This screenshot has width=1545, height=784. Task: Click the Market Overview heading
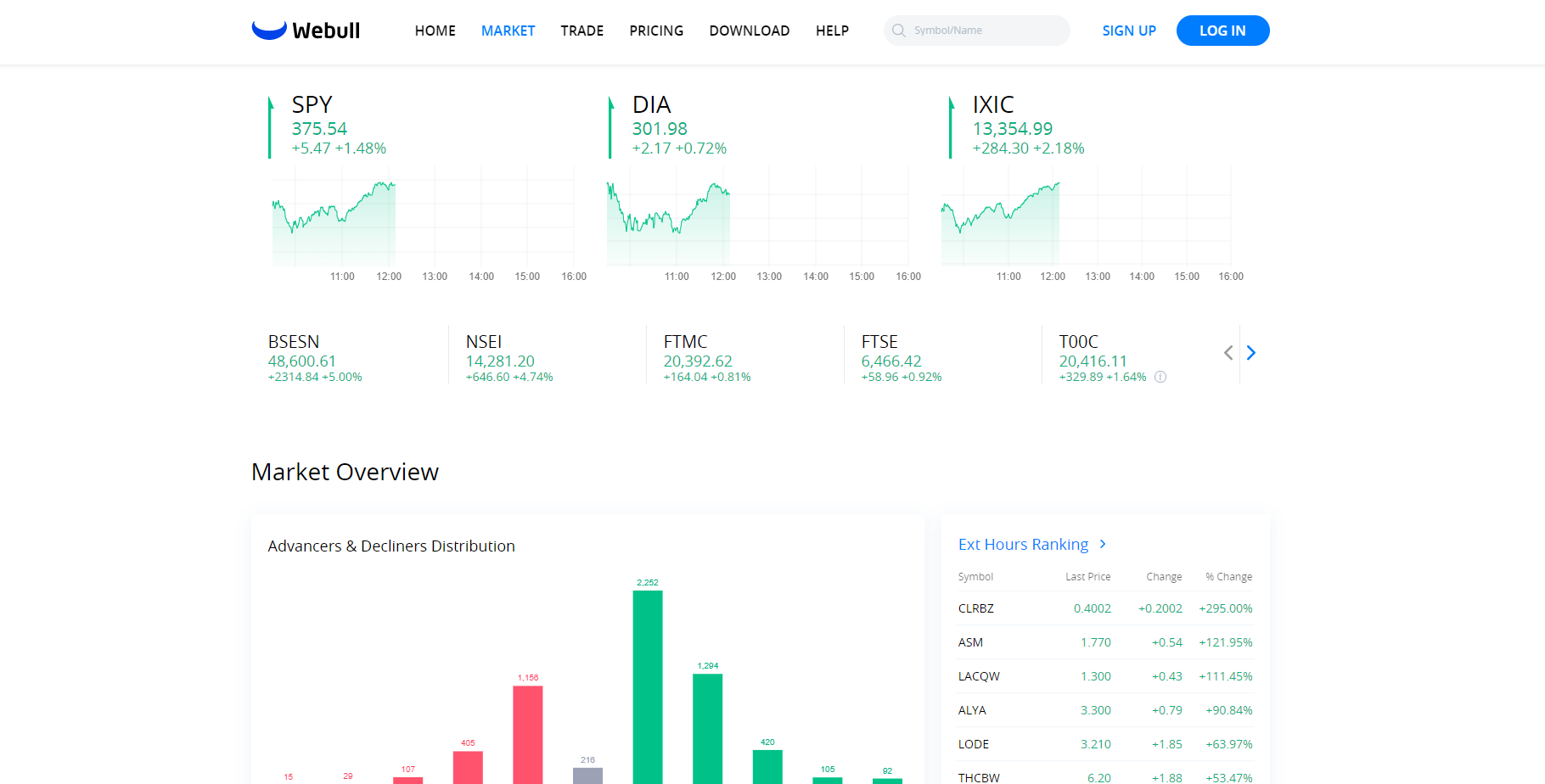pyautogui.click(x=345, y=472)
